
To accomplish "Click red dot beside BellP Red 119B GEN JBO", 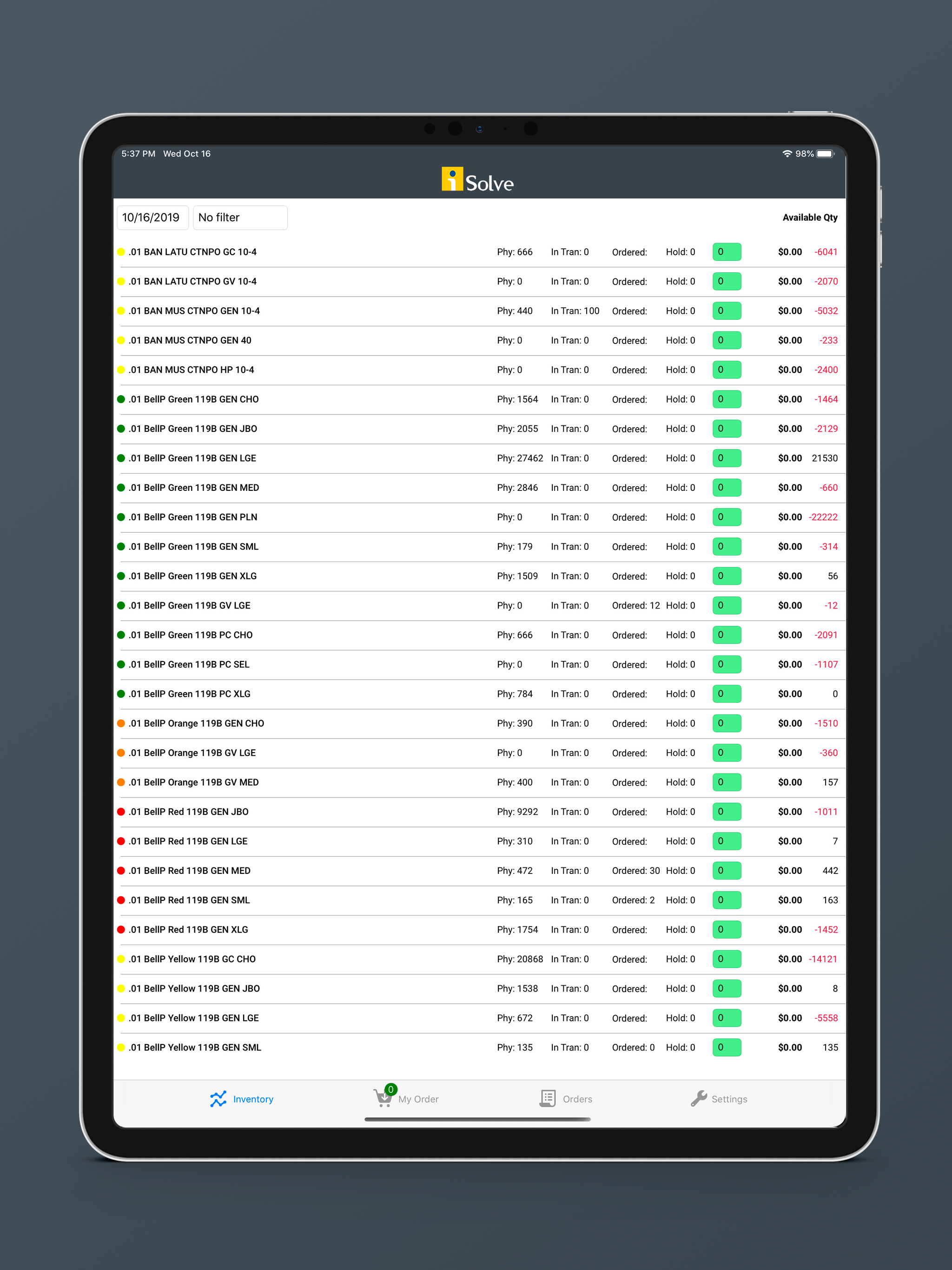I will (x=121, y=812).
